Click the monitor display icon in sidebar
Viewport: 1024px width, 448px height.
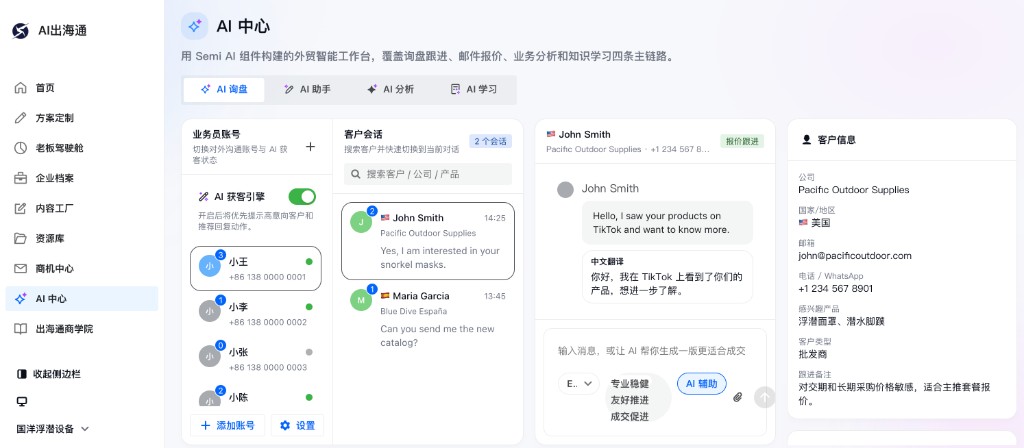[x=22, y=402]
